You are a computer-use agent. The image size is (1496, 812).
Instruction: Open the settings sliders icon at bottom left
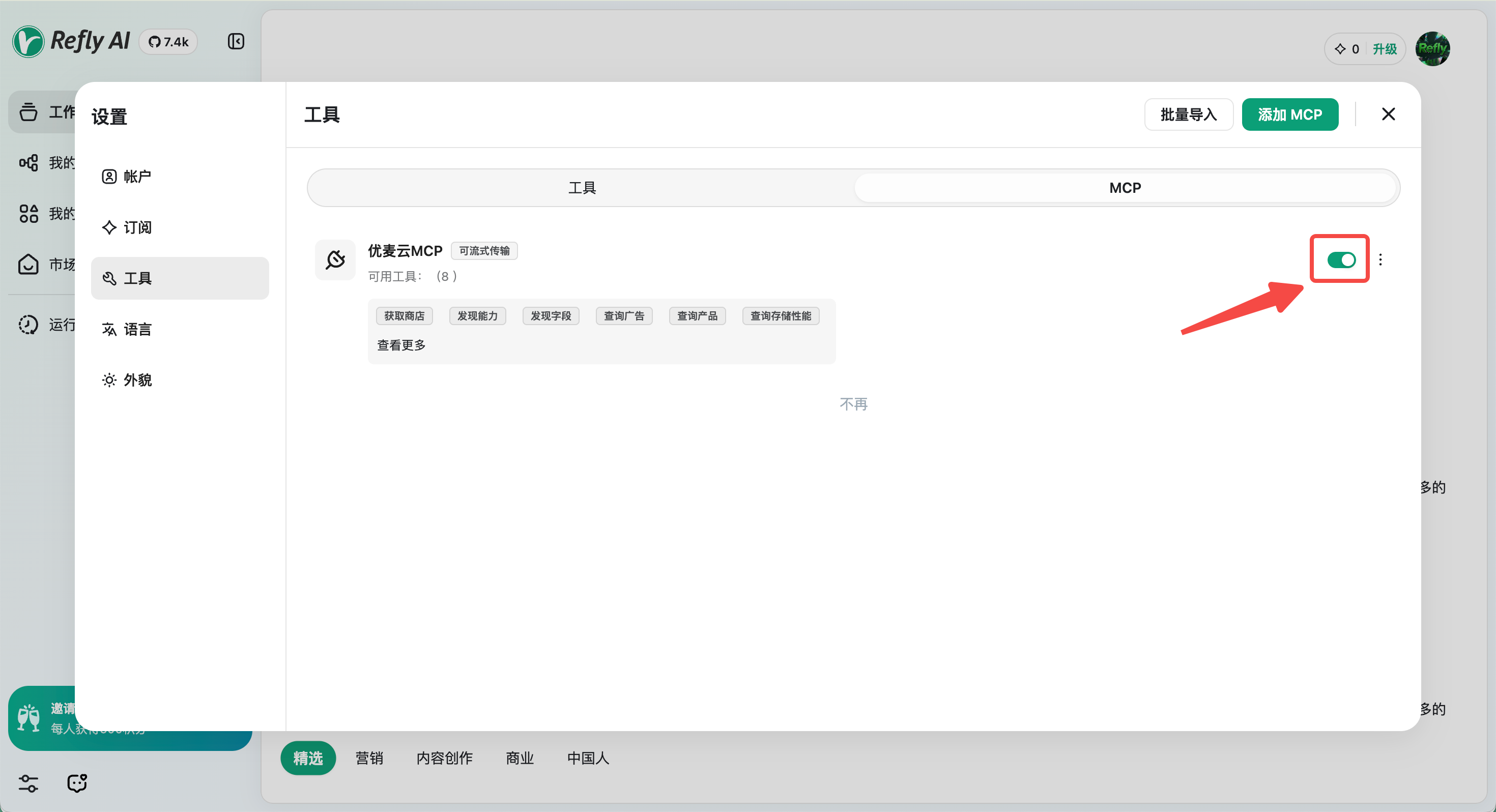(x=28, y=783)
